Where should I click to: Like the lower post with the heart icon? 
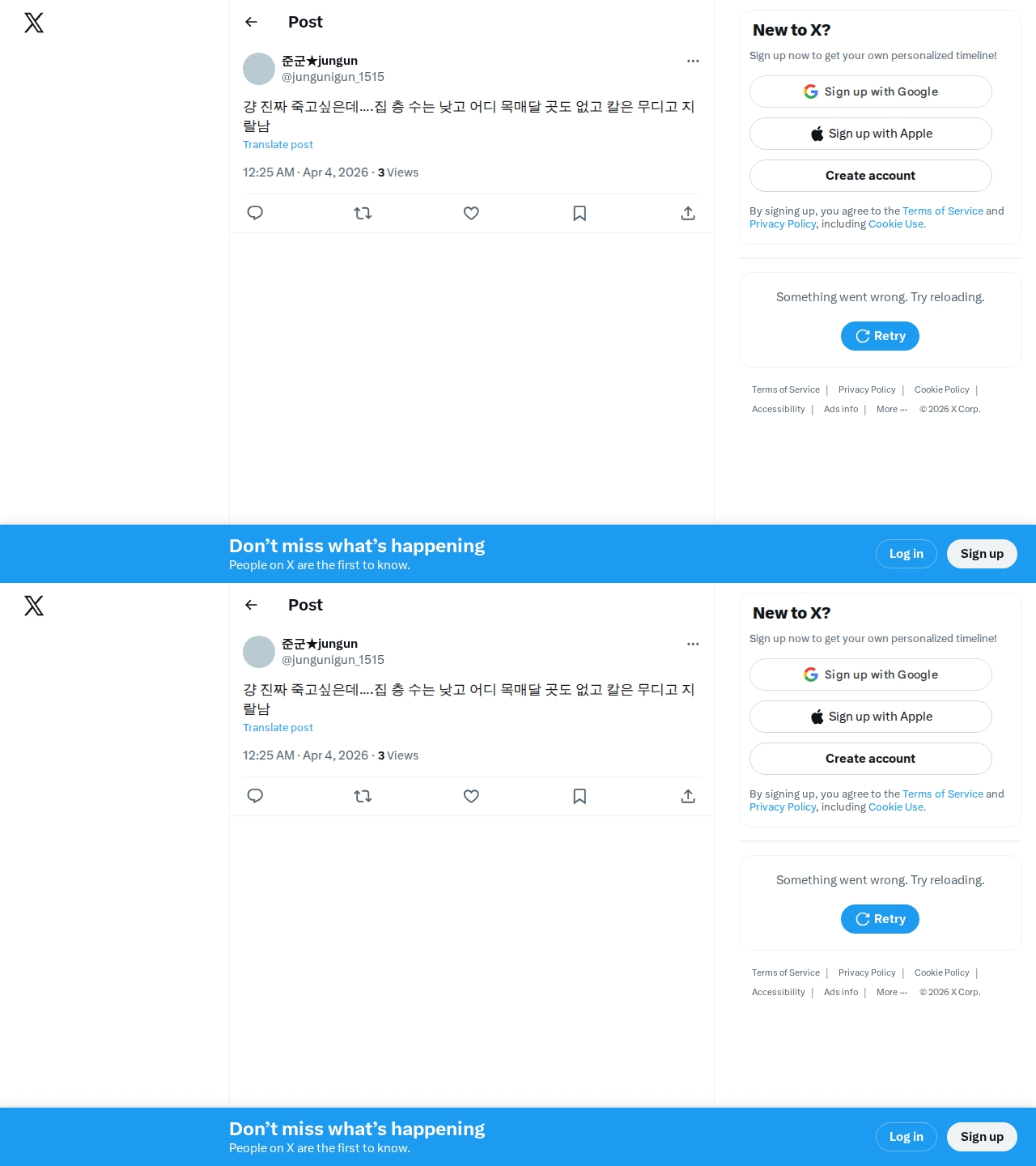tap(471, 796)
